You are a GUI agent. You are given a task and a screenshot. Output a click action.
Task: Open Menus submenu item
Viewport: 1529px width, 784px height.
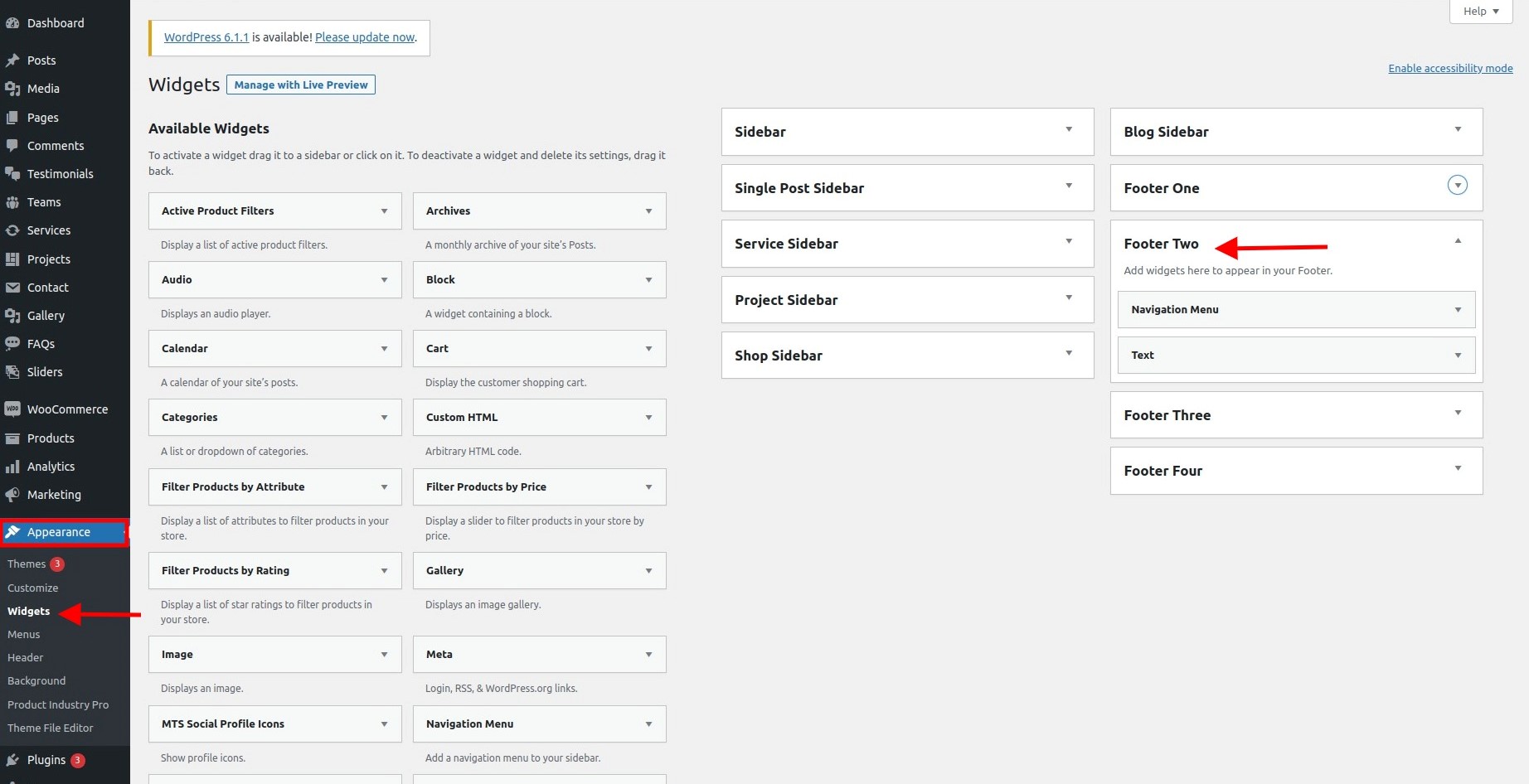click(x=24, y=634)
